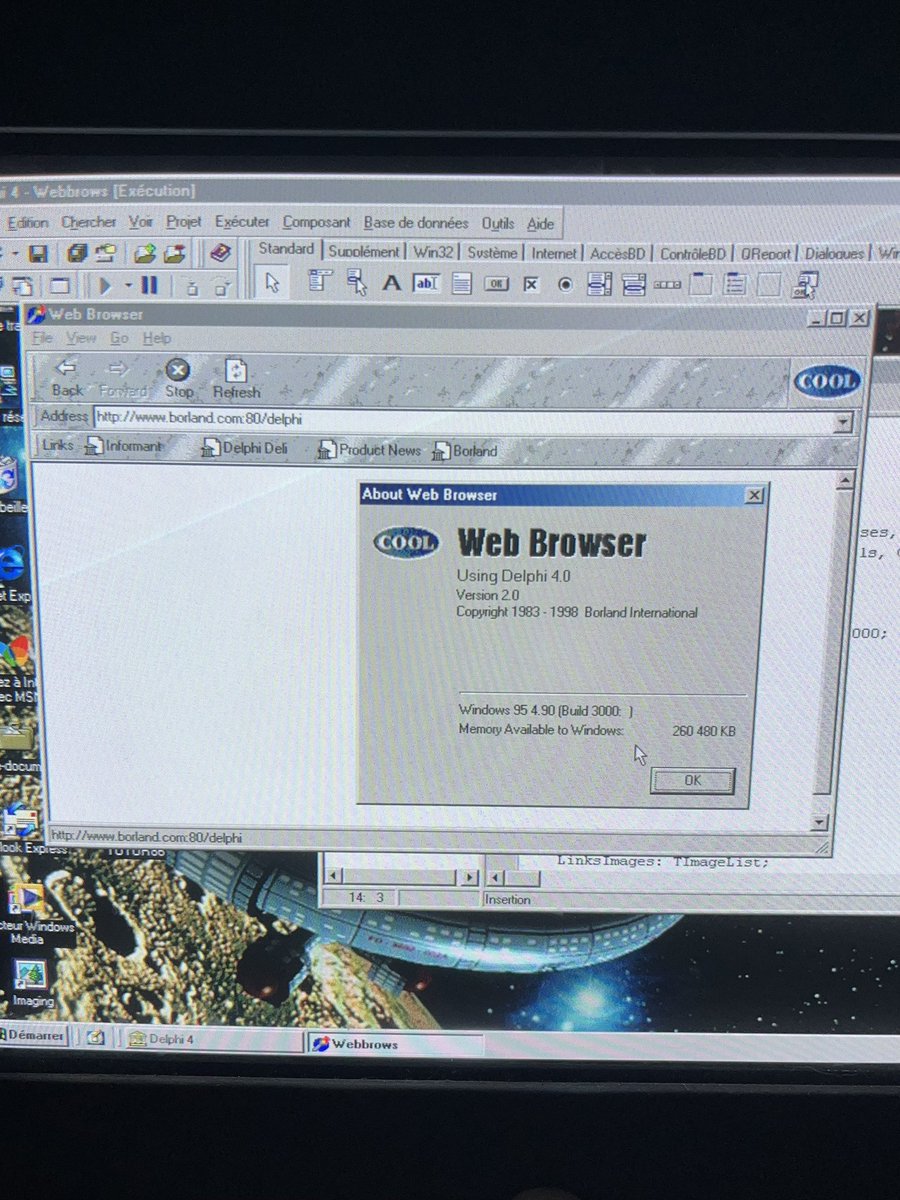Select the Back arrow navigation icon

tap(66, 370)
